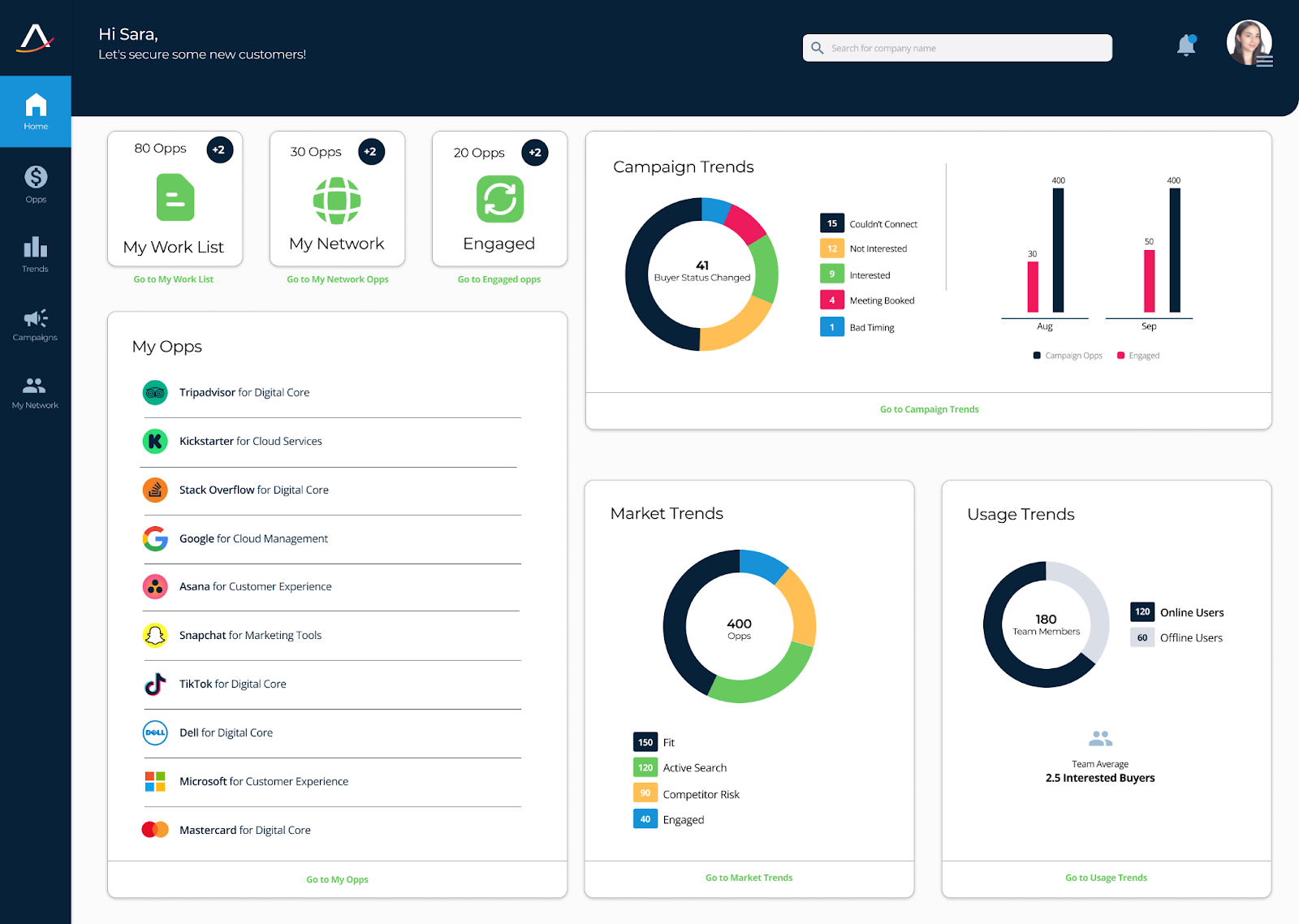This screenshot has width=1299, height=924.
Task: Open the user profile avatar menu
Action: [1249, 43]
